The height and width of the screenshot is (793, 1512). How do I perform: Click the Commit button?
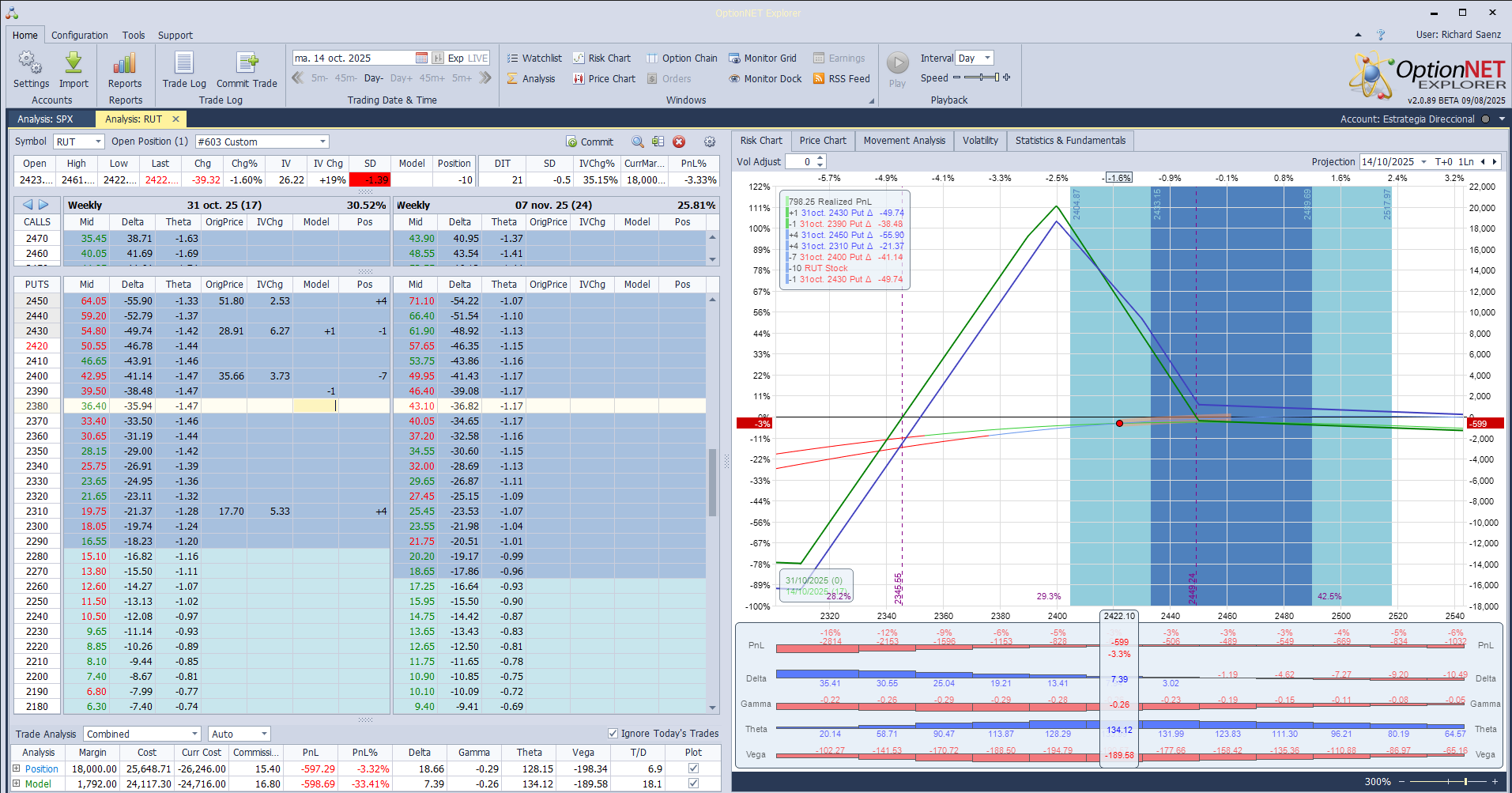590,142
